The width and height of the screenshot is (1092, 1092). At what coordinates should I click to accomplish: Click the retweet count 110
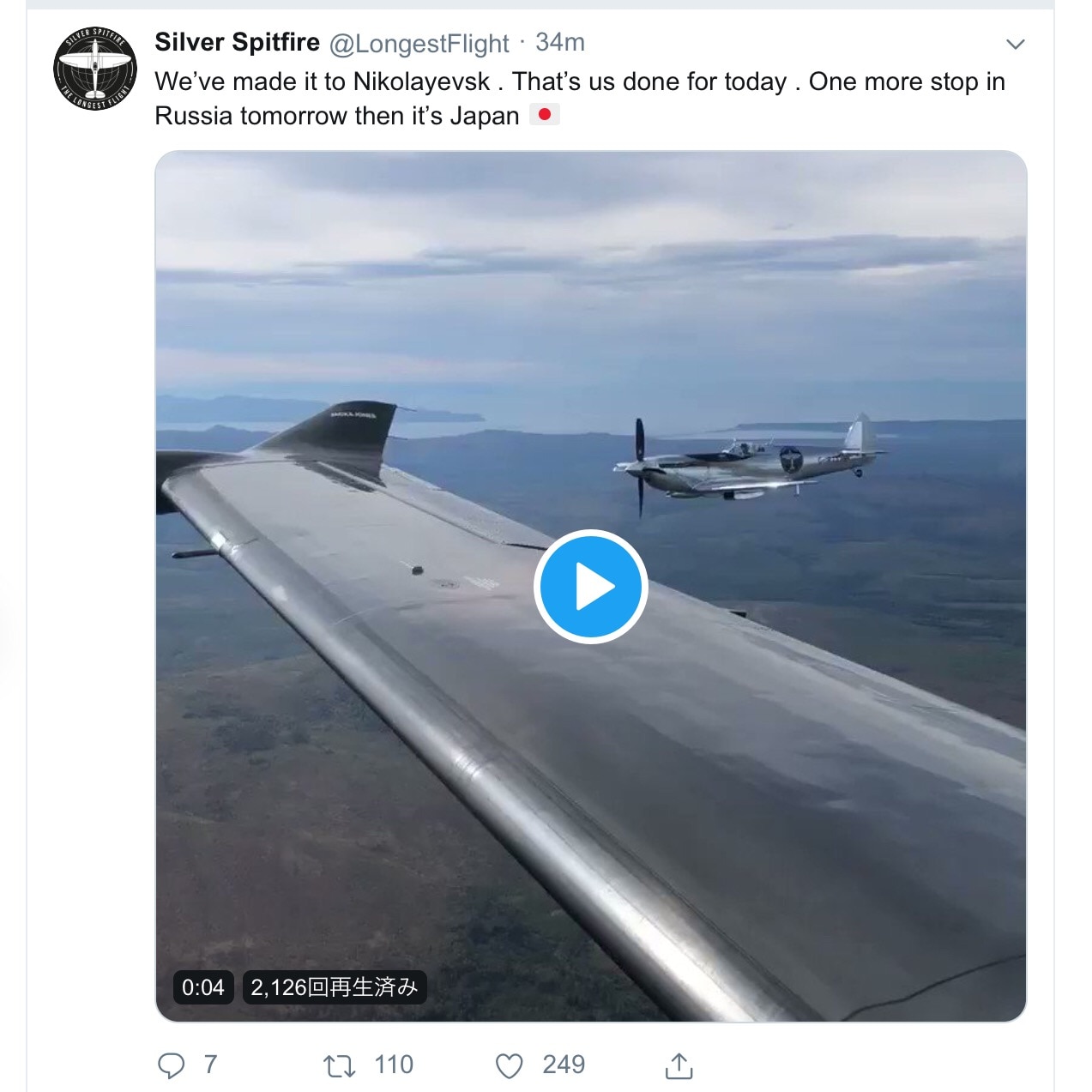point(394,1065)
